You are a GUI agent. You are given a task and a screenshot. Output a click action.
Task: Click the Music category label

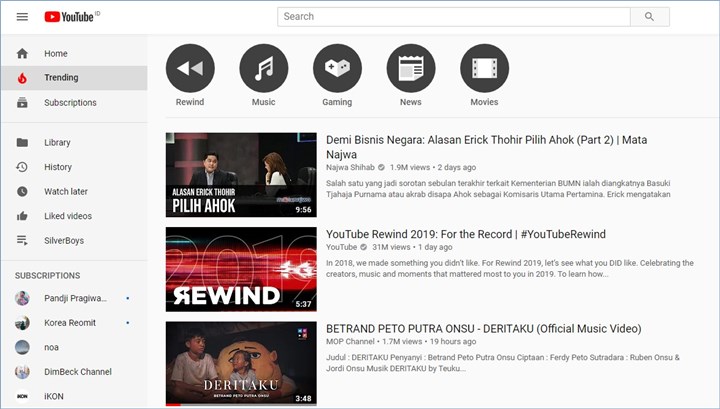(264, 102)
